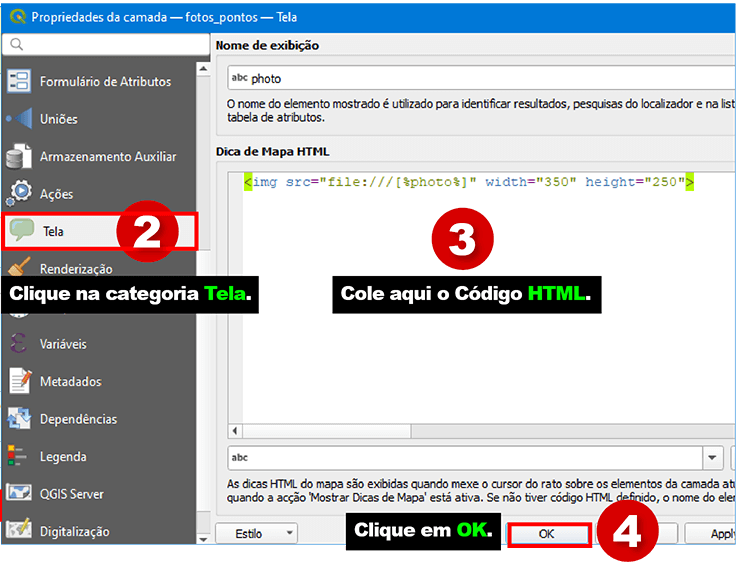
Task: Open the Estilo dropdown button
Action: [256, 533]
